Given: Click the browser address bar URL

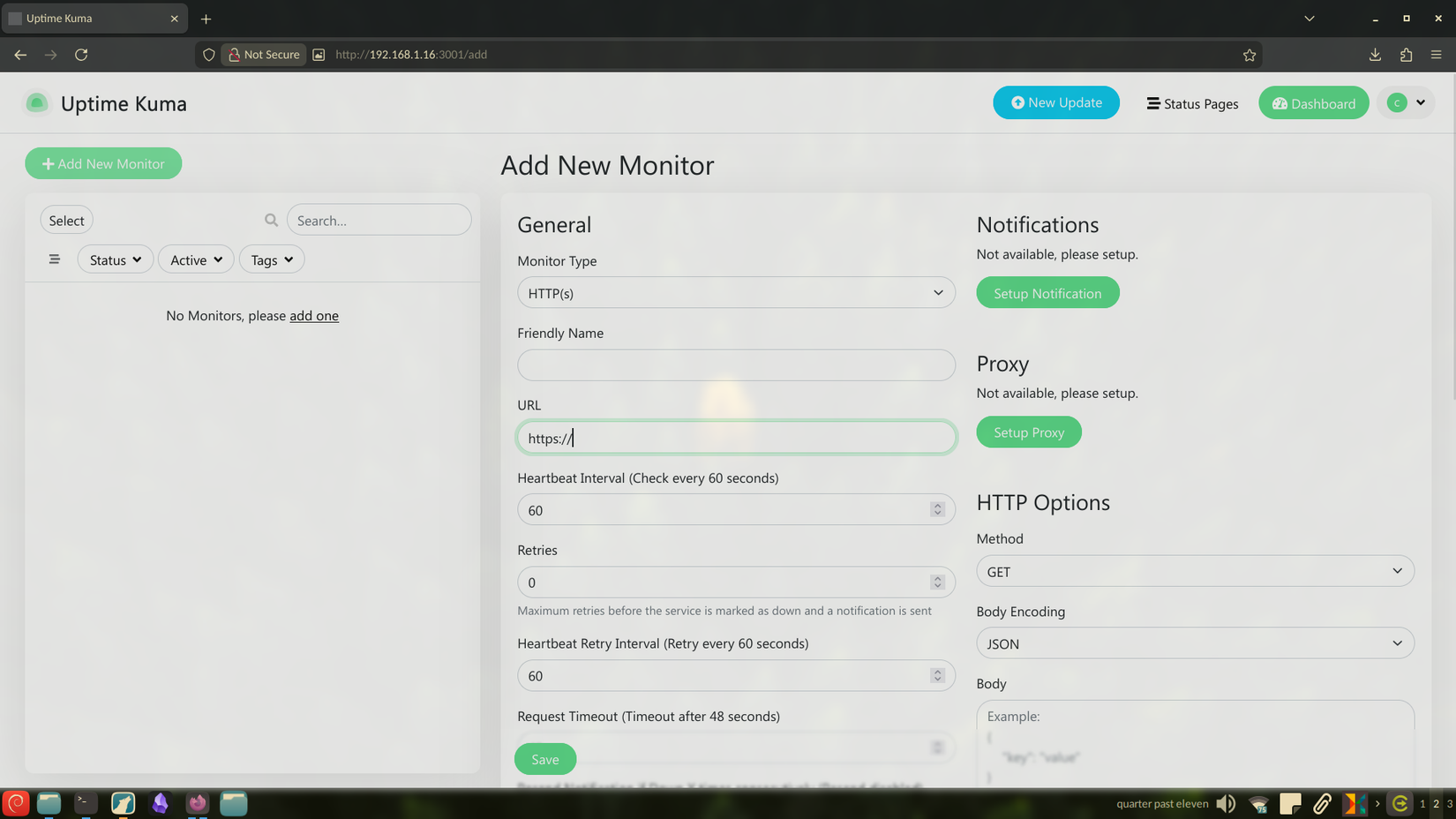Looking at the screenshot, I should tap(411, 55).
